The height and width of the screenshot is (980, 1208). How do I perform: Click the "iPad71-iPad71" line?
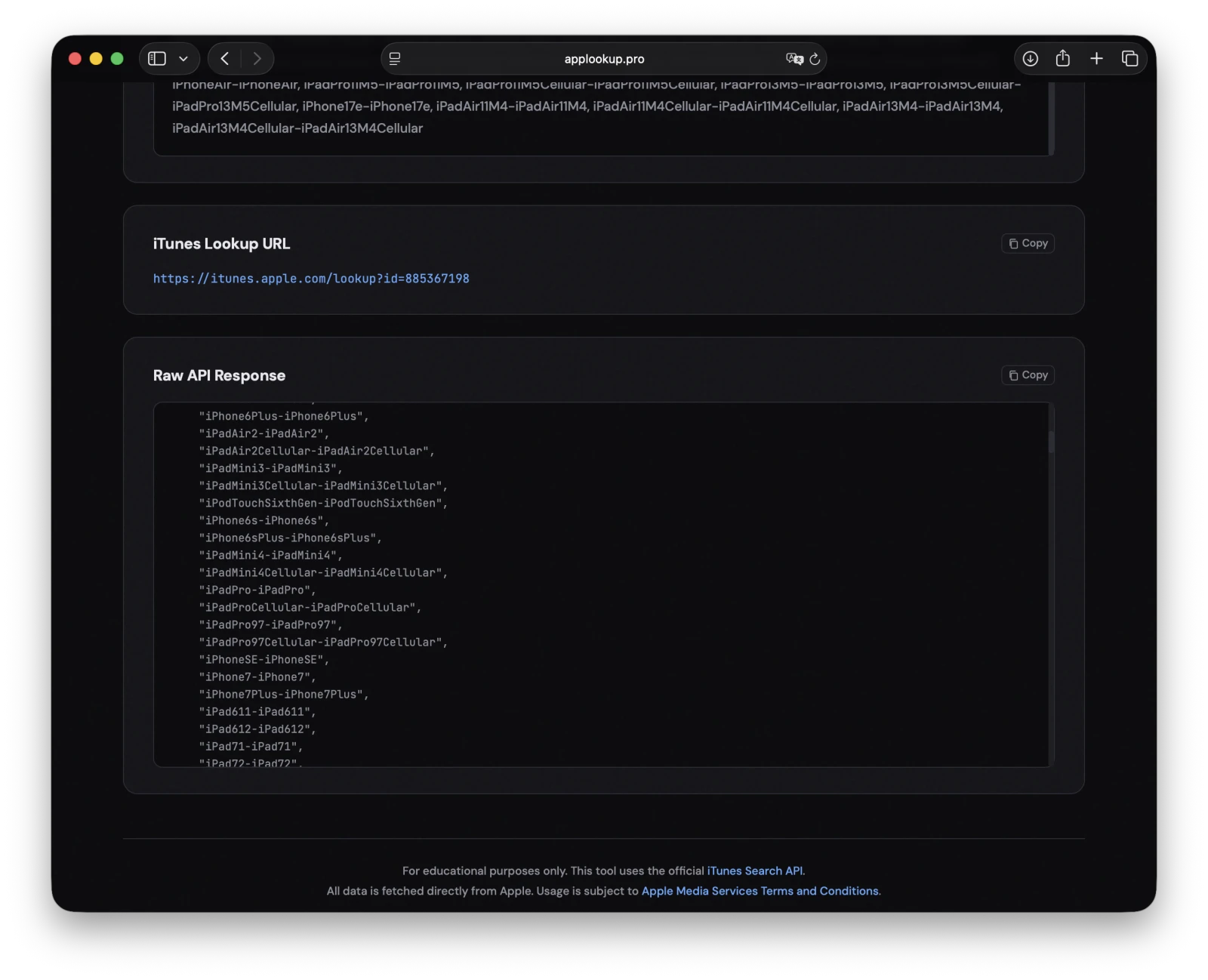coord(251,746)
